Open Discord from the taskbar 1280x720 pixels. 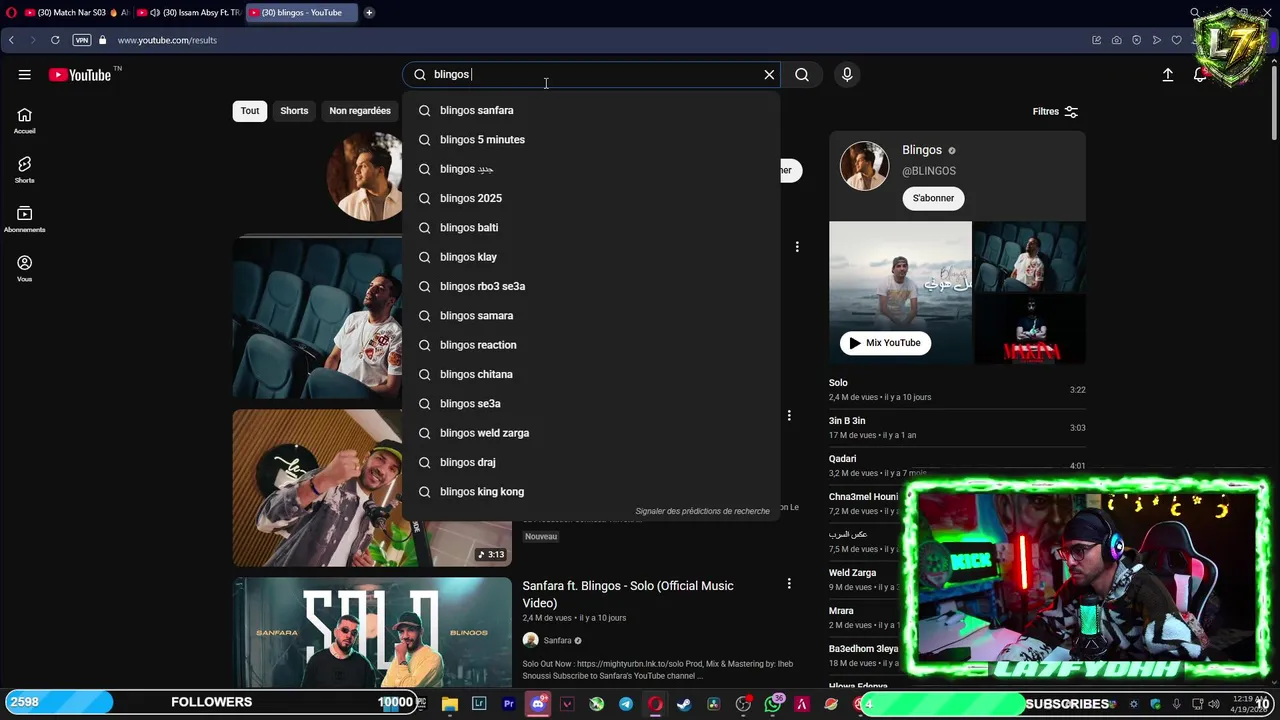[x=538, y=704]
